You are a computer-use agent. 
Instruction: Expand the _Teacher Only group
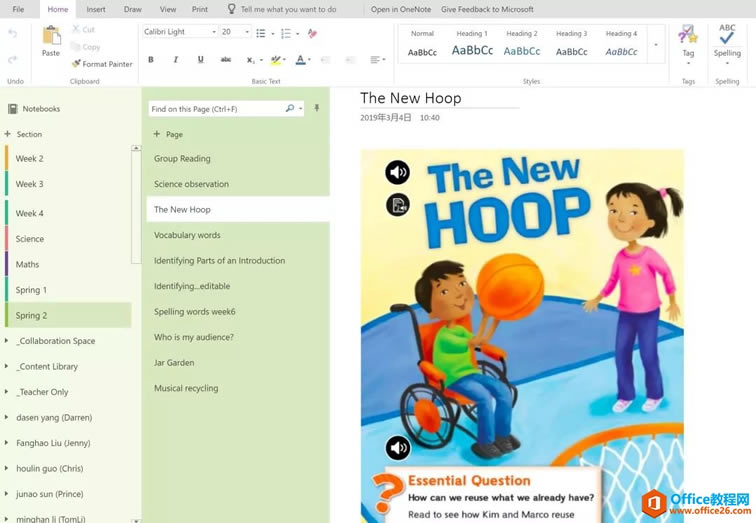coord(6,392)
